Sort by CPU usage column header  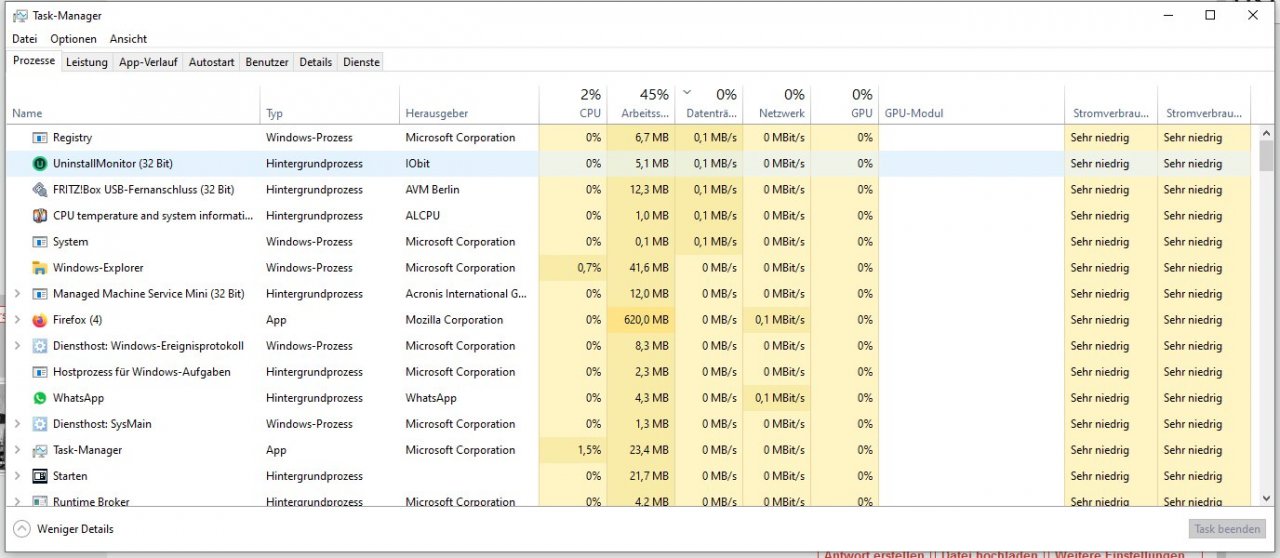(x=572, y=104)
